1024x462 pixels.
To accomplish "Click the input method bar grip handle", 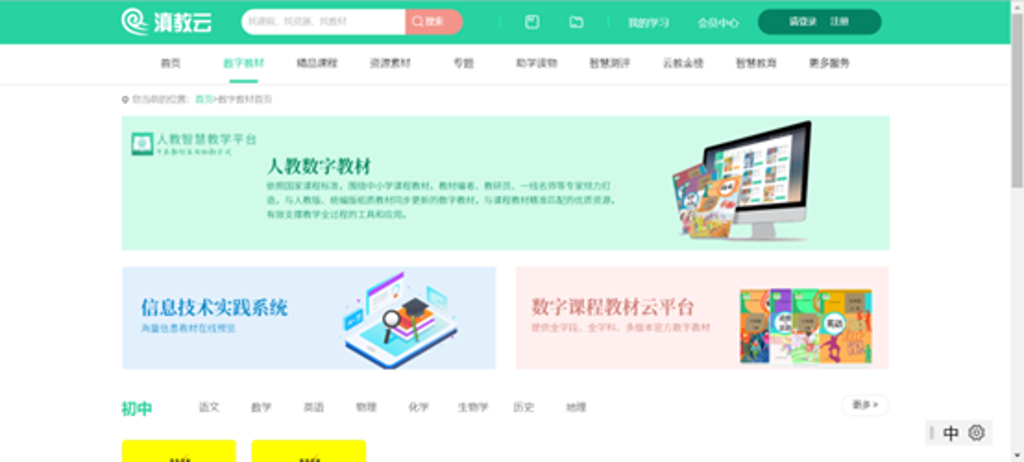I will tap(932, 433).
